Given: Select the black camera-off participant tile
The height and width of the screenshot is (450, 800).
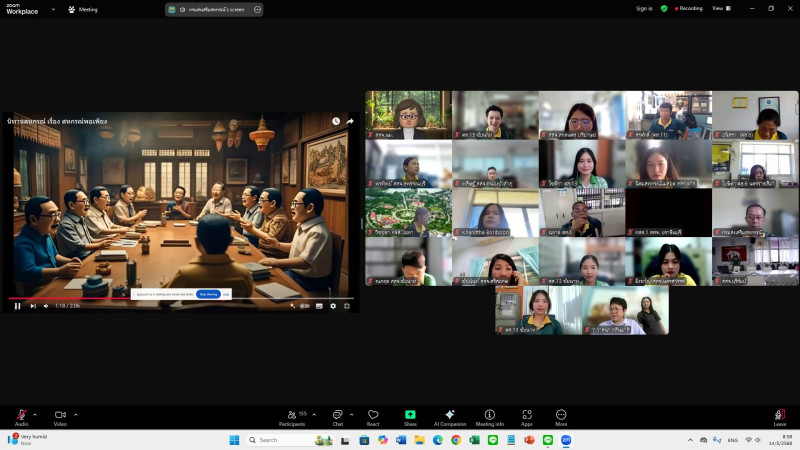Looking at the screenshot, I should [668, 212].
